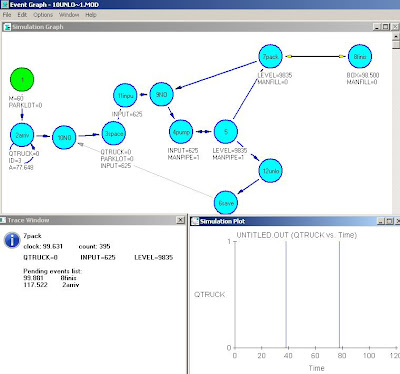400x374 pixels.
Task: Select the 8finis event node
Action: click(360, 57)
